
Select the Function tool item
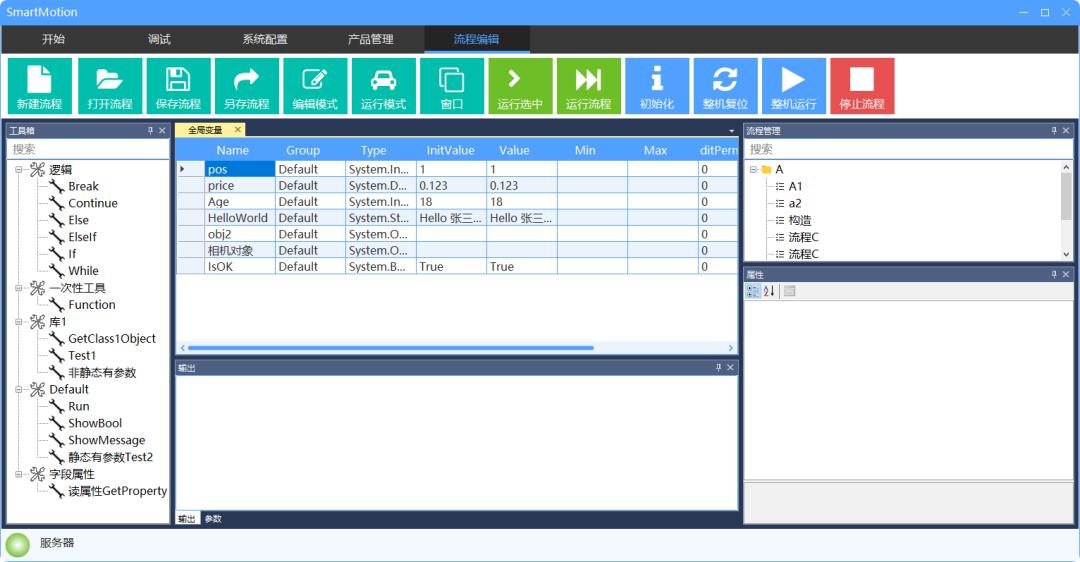click(x=92, y=304)
